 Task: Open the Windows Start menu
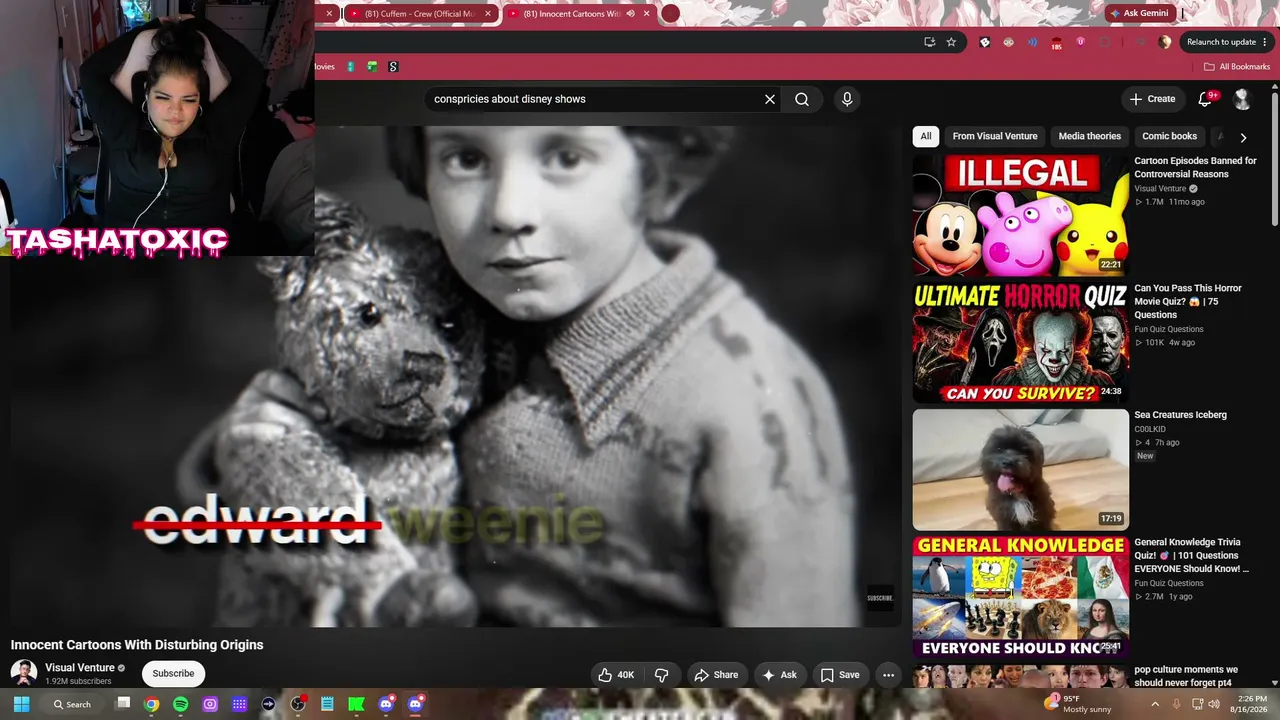(21, 704)
